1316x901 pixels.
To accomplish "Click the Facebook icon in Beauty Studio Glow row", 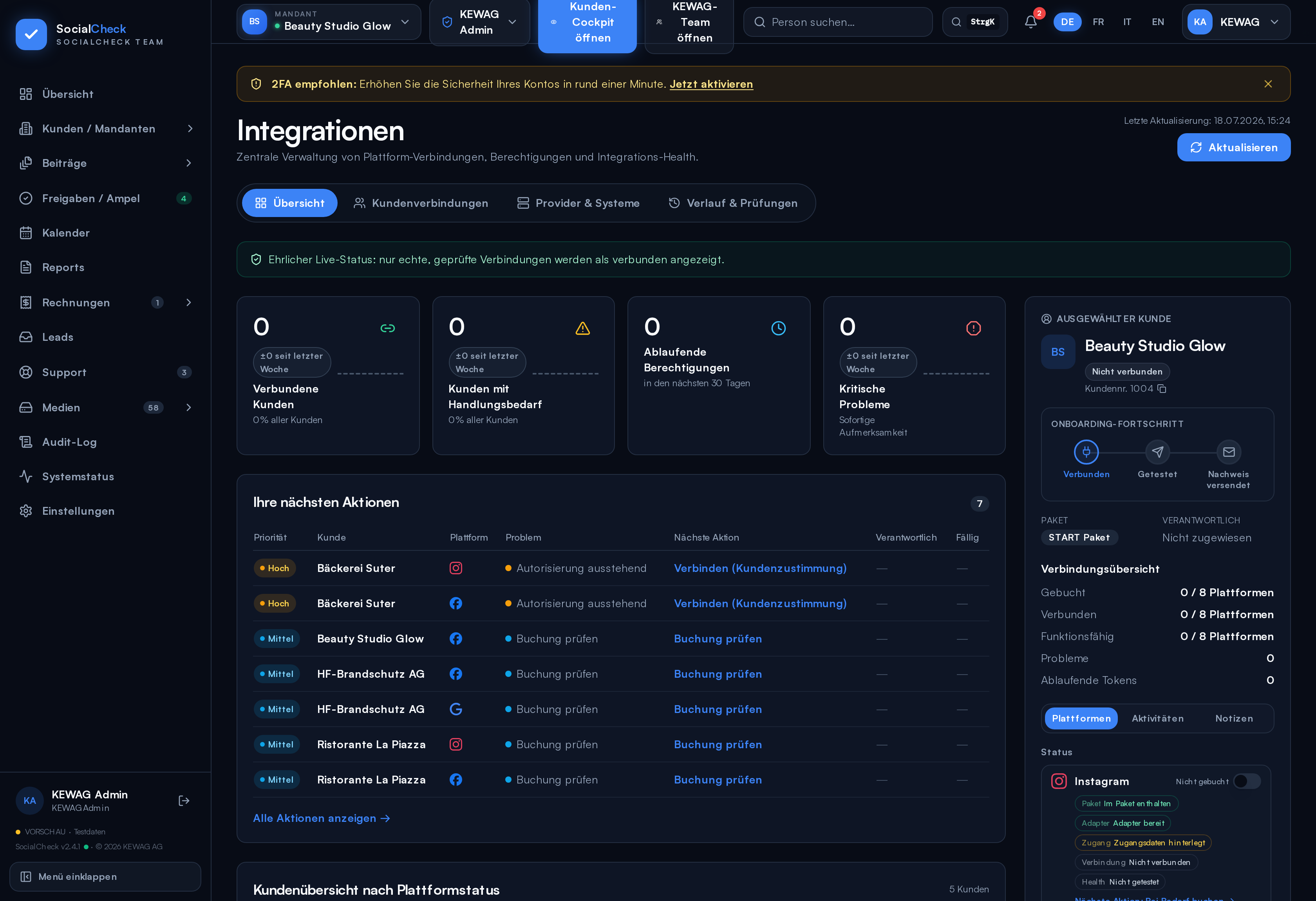I will [456, 639].
